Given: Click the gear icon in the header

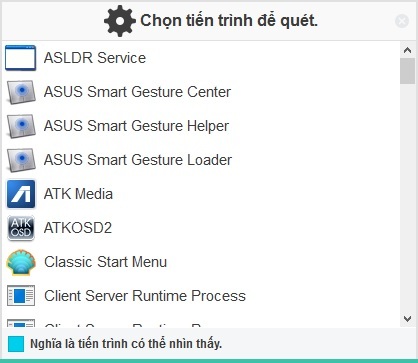Looking at the screenshot, I should coord(120,21).
